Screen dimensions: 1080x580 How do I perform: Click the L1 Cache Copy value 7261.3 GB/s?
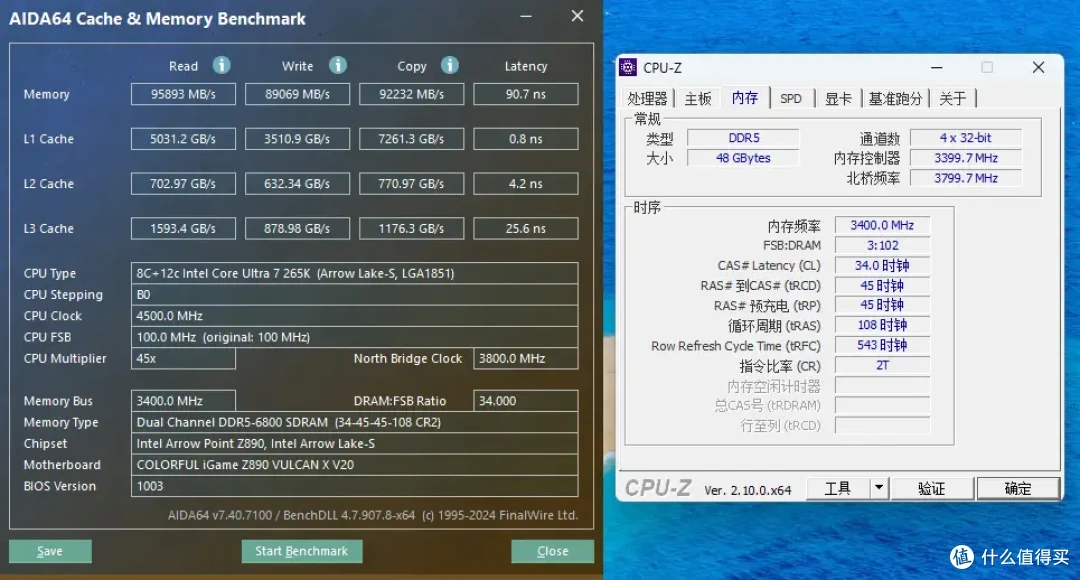click(411, 139)
